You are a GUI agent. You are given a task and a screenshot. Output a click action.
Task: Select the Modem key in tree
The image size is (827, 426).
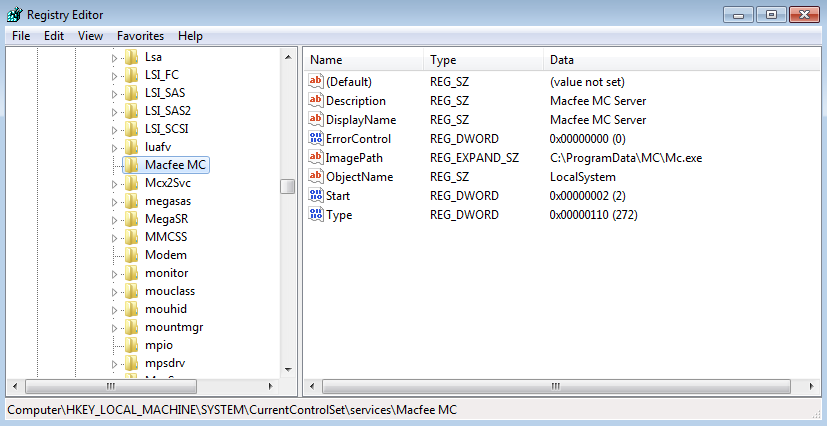[166, 255]
